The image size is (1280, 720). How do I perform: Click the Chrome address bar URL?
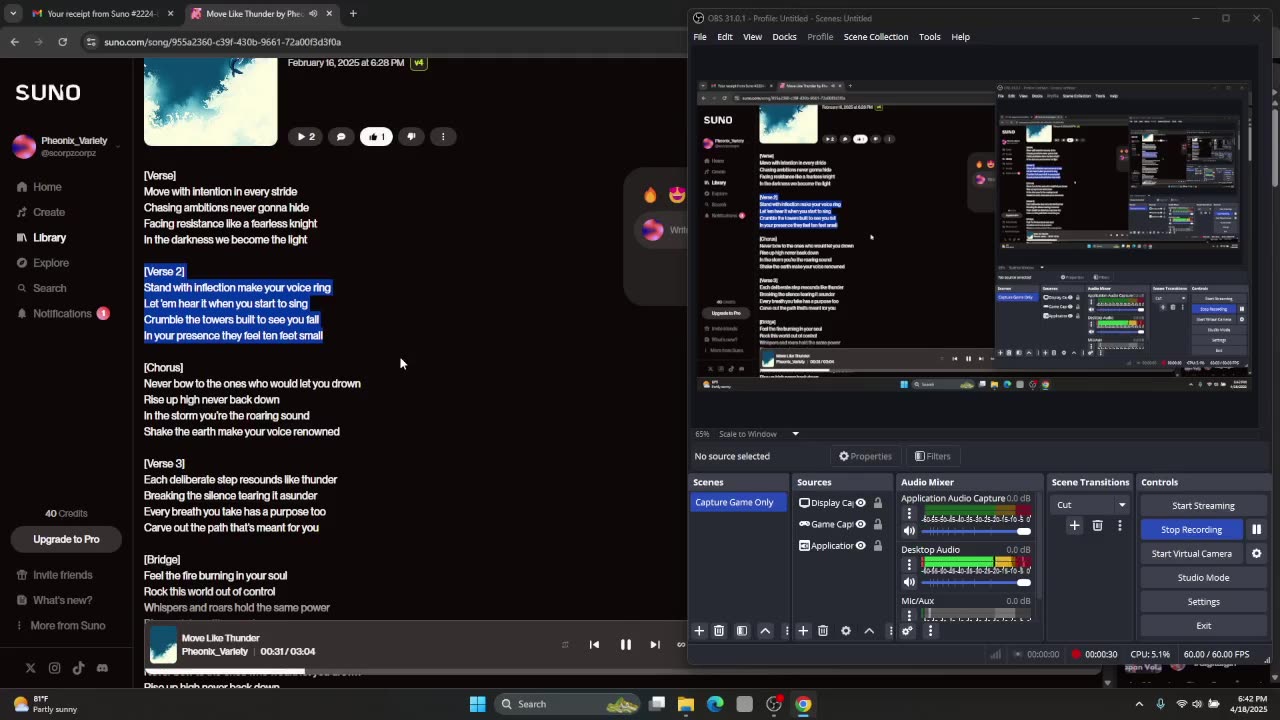pyautogui.click(x=222, y=42)
